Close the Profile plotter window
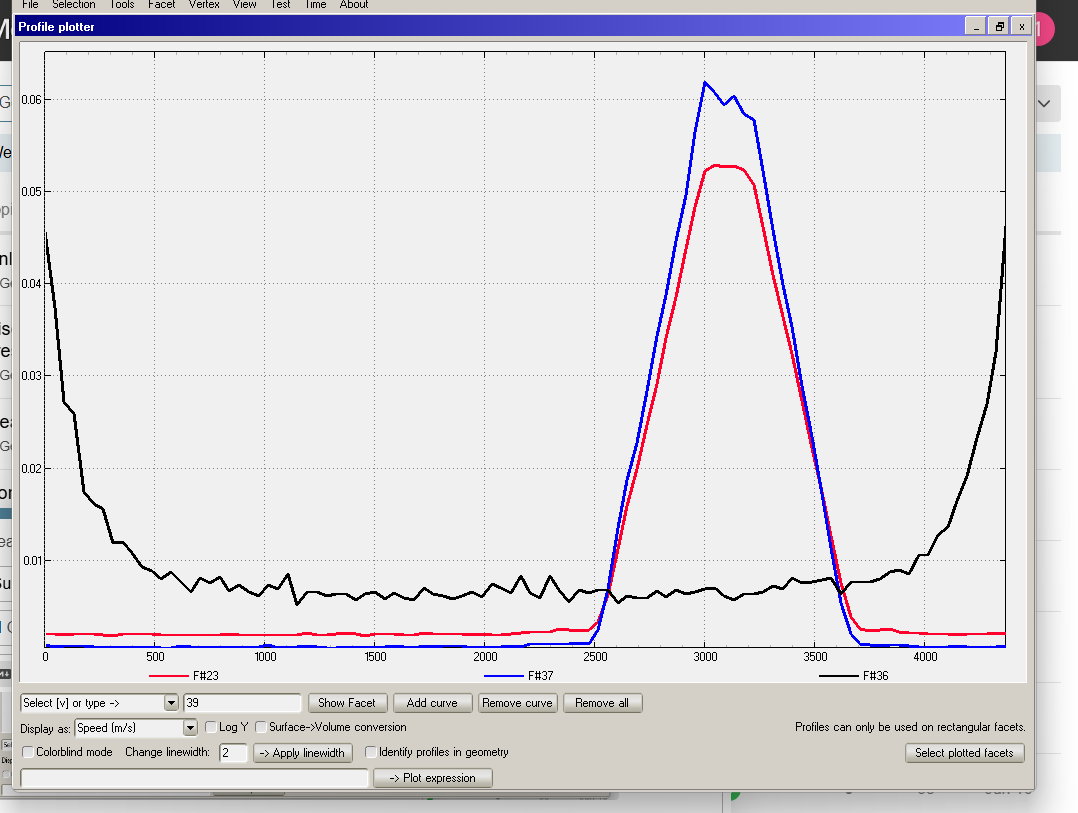Image resolution: width=1078 pixels, height=813 pixels. pyautogui.click(x=1021, y=27)
